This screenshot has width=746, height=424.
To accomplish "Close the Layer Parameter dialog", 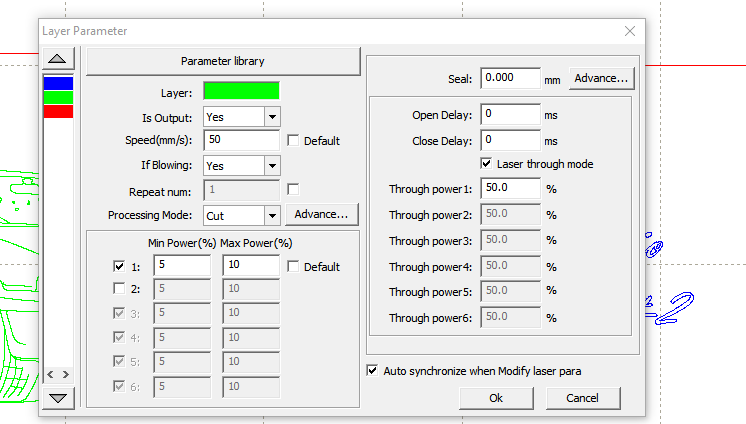I will (630, 31).
